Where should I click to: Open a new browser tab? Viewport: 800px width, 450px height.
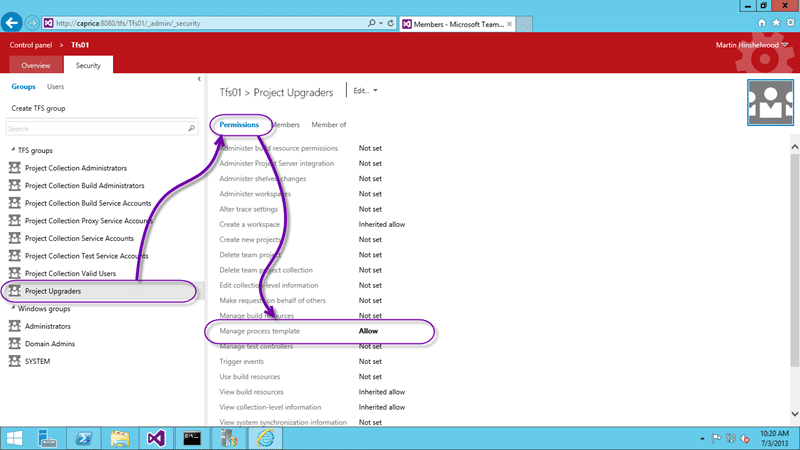(524, 24)
